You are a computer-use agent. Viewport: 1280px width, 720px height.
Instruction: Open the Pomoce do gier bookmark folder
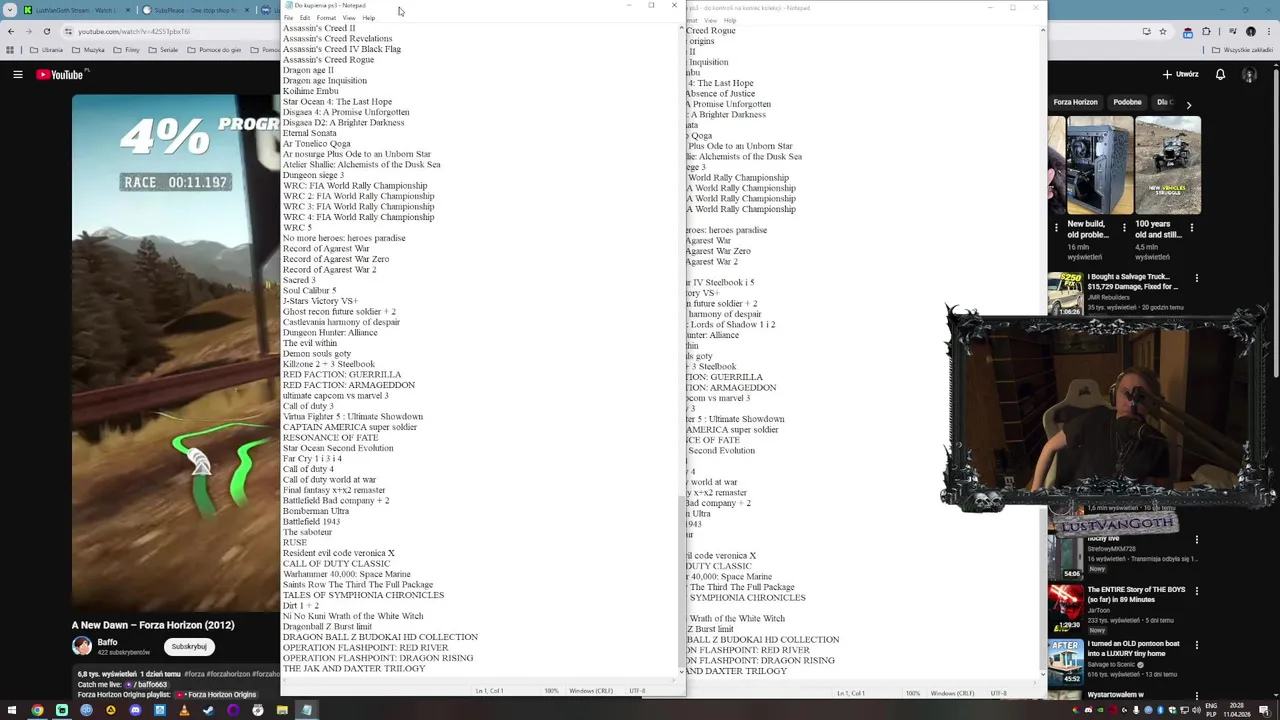tap(214, 50)
